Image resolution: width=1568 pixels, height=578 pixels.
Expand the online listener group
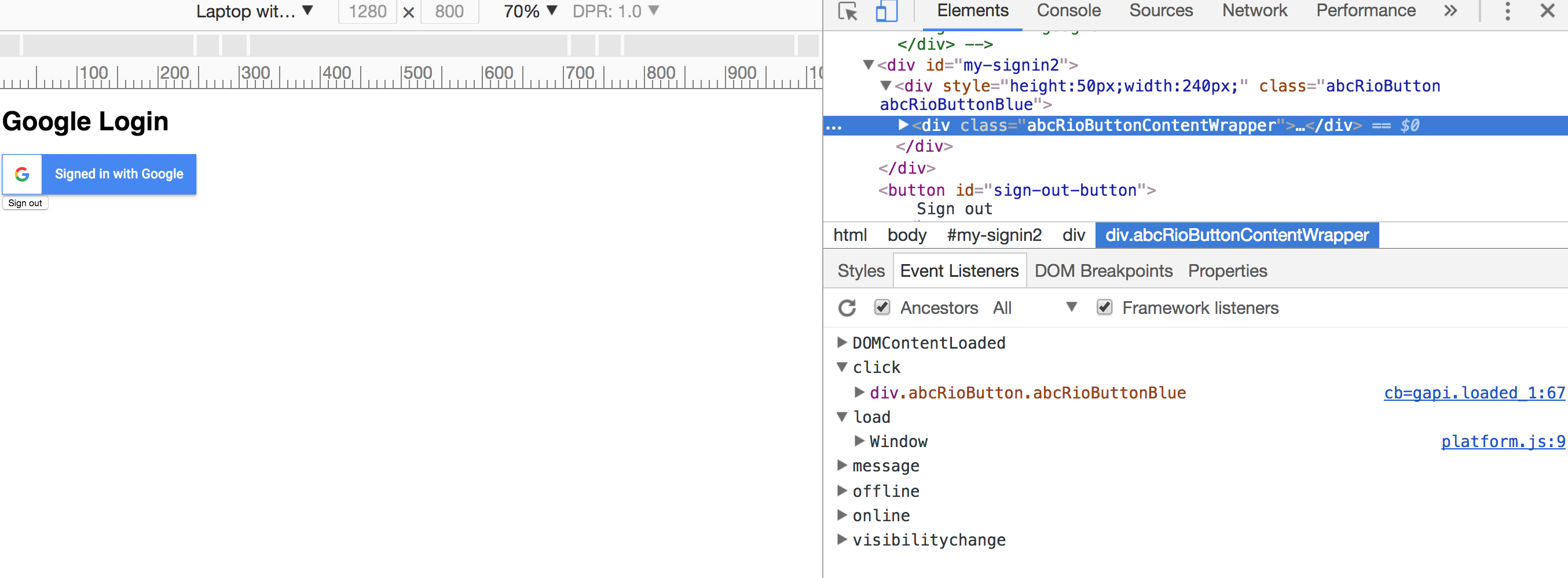pyautogui.click(x=842, y=515)
